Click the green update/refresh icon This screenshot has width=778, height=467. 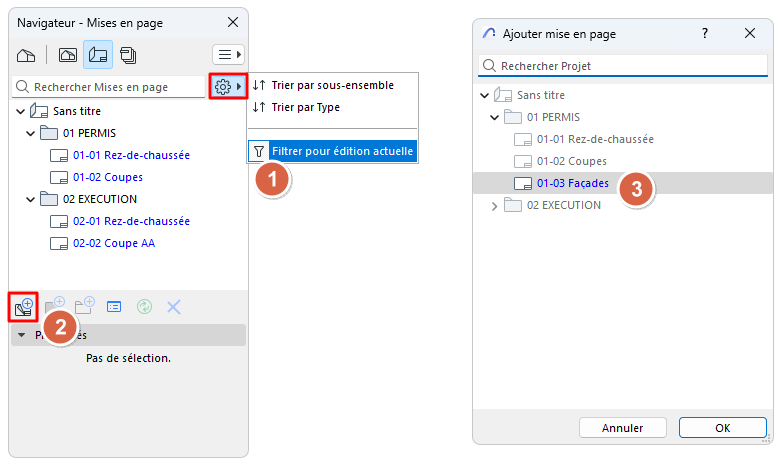tap(143, 306)
